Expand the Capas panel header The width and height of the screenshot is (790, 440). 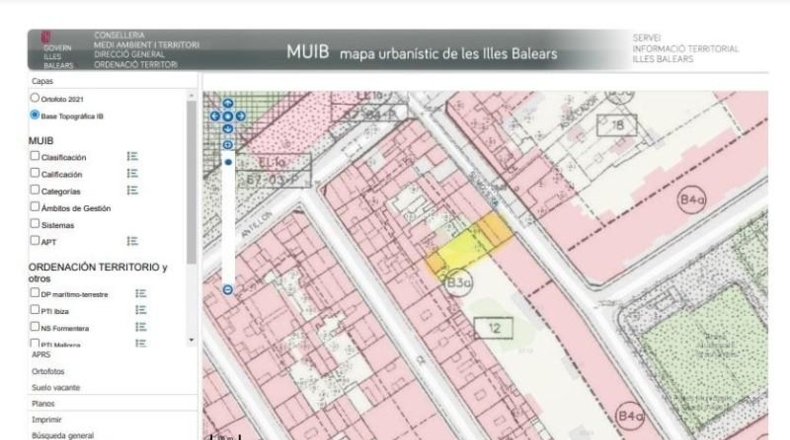[113, 81]
